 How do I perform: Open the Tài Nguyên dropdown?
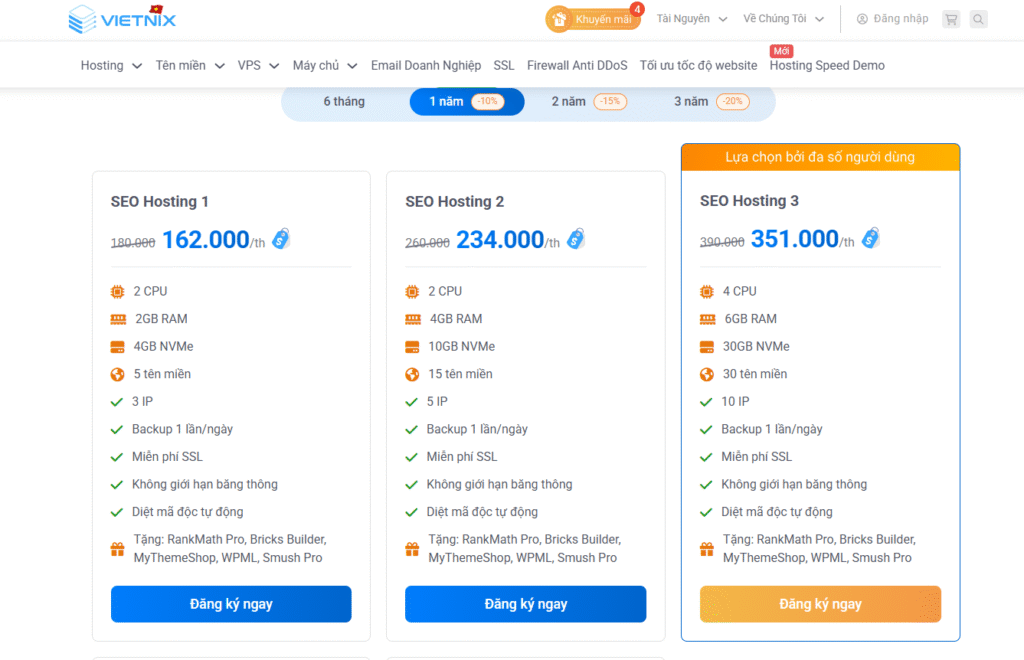[691, 19]
